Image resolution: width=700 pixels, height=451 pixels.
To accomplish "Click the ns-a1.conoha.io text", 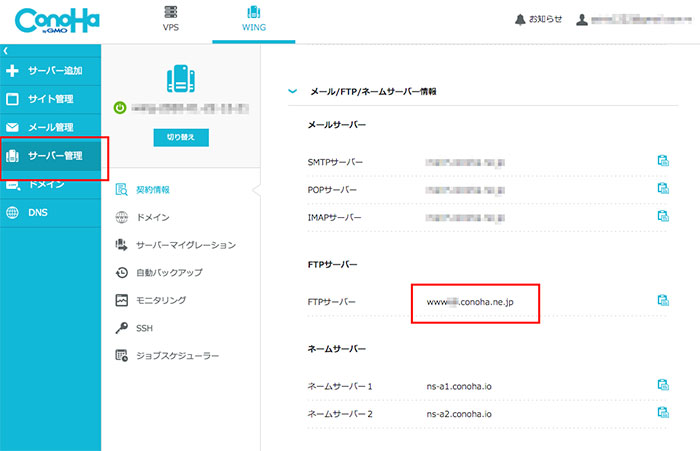I will (459, 386).
